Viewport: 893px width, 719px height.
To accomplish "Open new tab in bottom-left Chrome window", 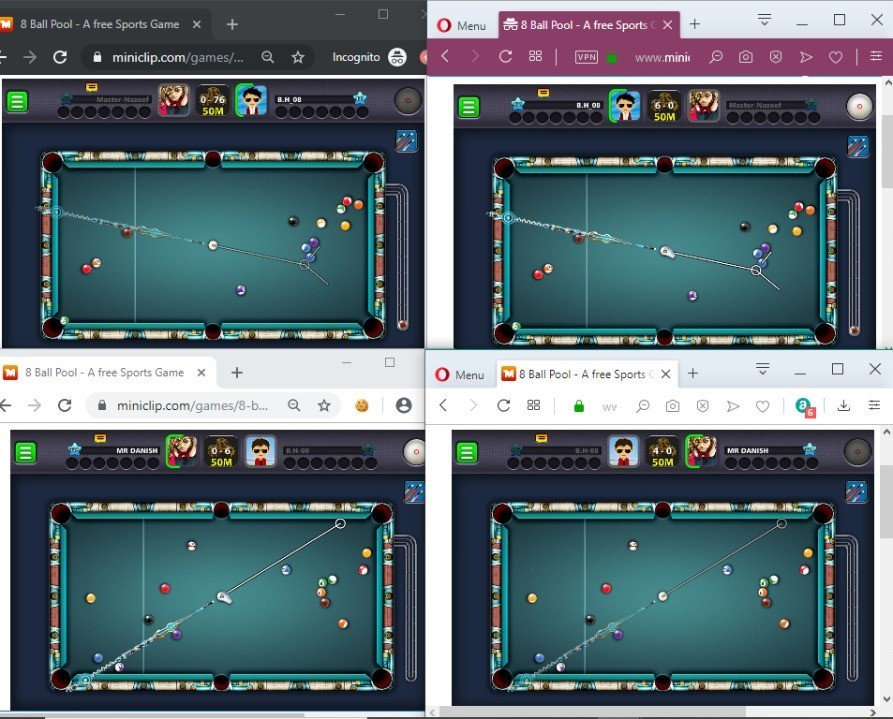I will [x=237, y=373].
